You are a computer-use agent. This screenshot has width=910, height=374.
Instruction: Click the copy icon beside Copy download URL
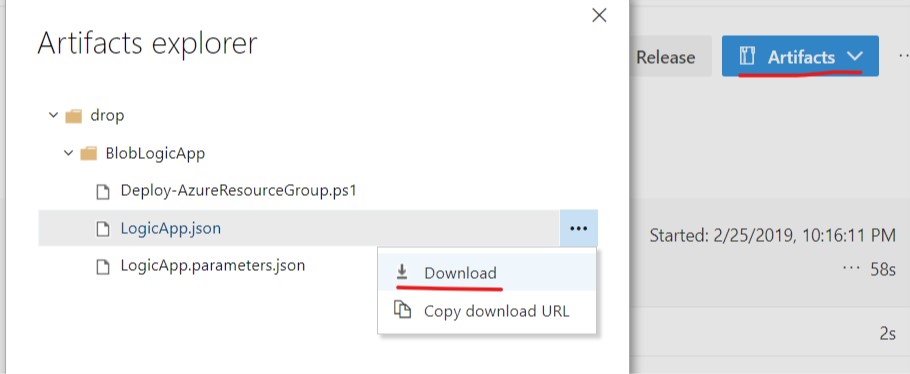402,310
